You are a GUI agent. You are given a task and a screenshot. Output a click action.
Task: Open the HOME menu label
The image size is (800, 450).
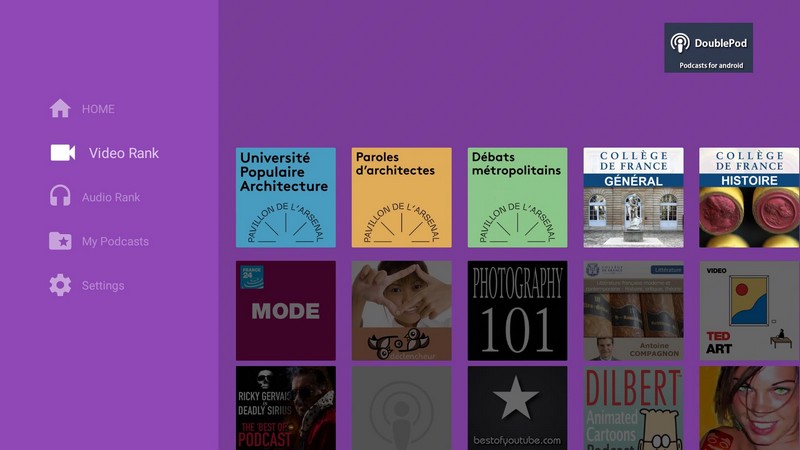tap(98, 109)
